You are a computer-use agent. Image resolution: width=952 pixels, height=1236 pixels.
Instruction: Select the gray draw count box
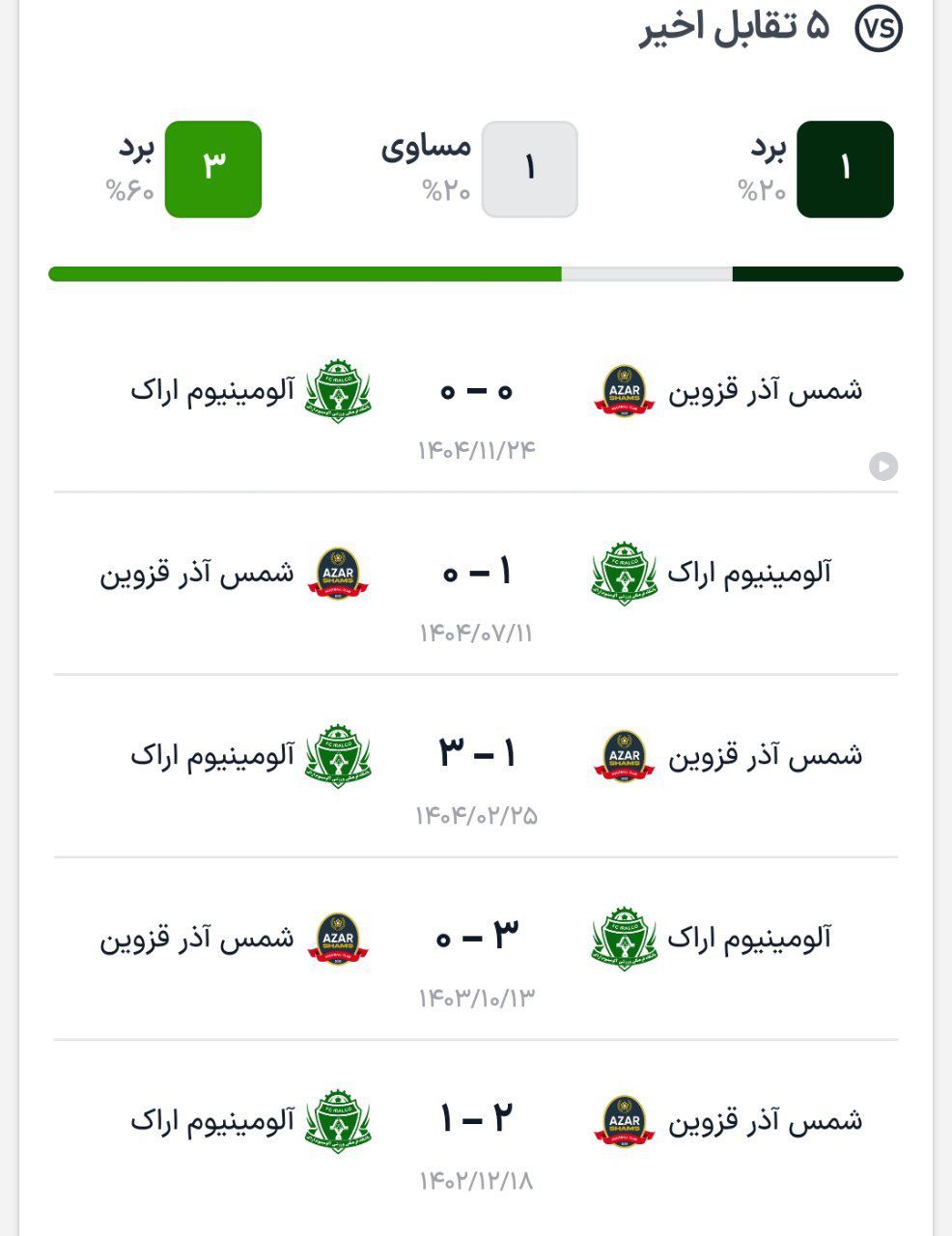pyautogui.click(x=529, y=169)
